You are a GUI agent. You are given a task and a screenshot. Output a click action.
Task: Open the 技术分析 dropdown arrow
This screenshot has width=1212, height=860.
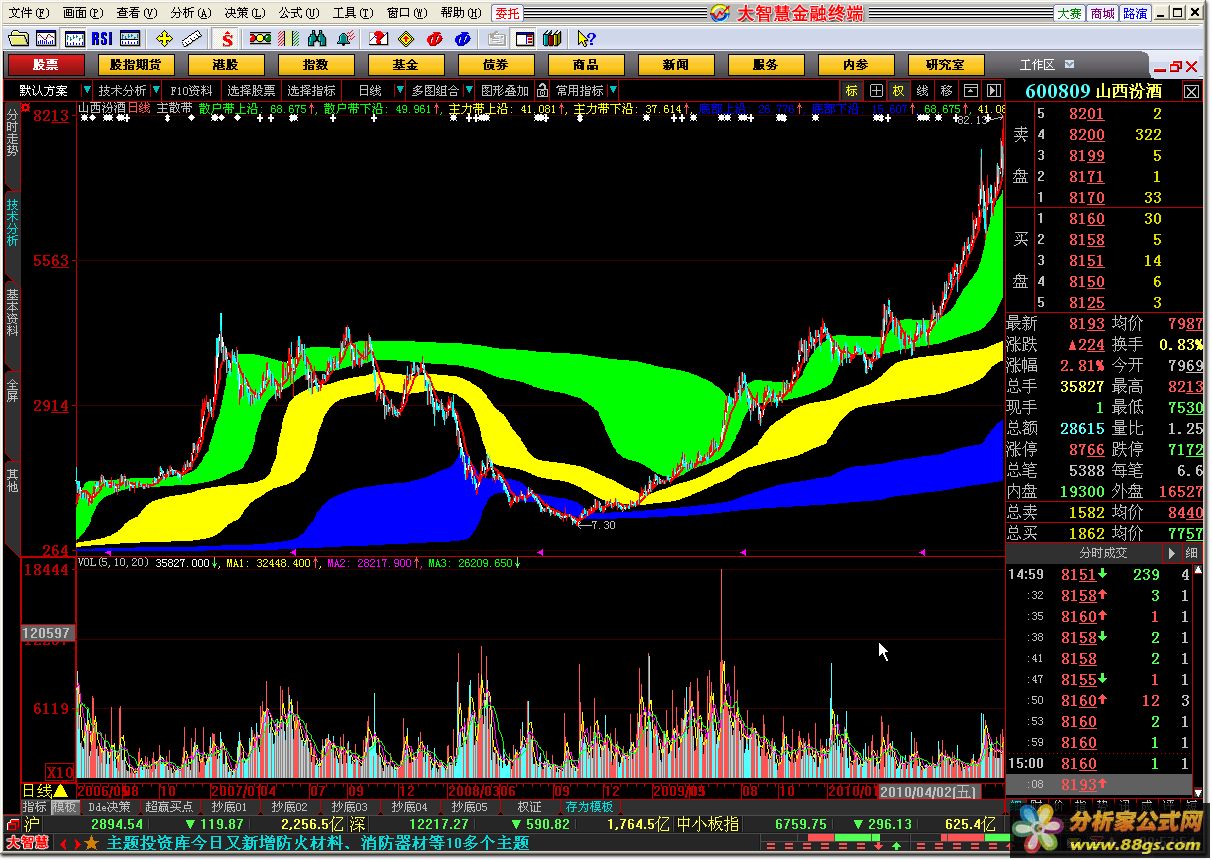(156, 90)
